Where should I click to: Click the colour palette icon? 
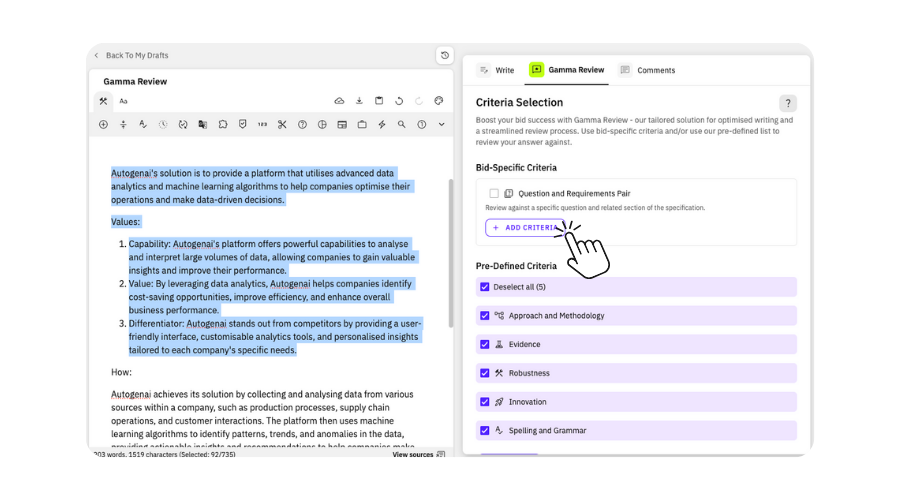(439, 101)
